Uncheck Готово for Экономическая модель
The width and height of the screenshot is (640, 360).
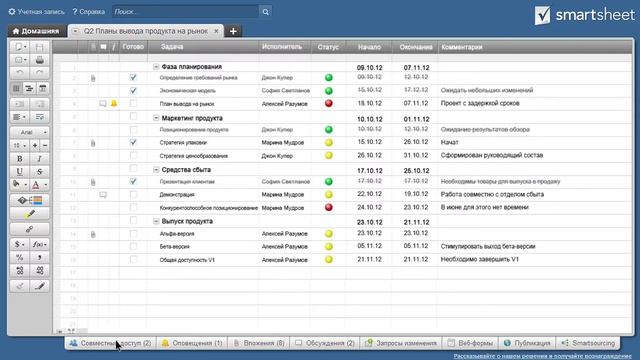click(133, 91)
